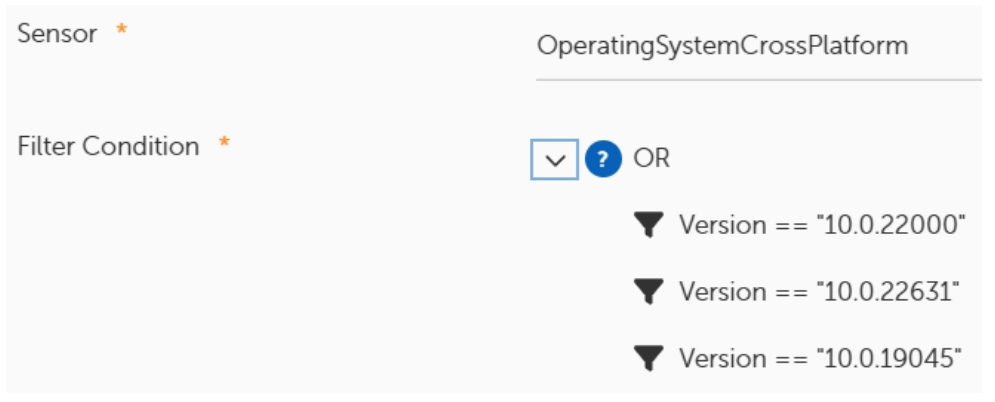Viewport: 995px width, 402px height.
Task: Click the "10.0.22631" version value
Action: (888, 291)
